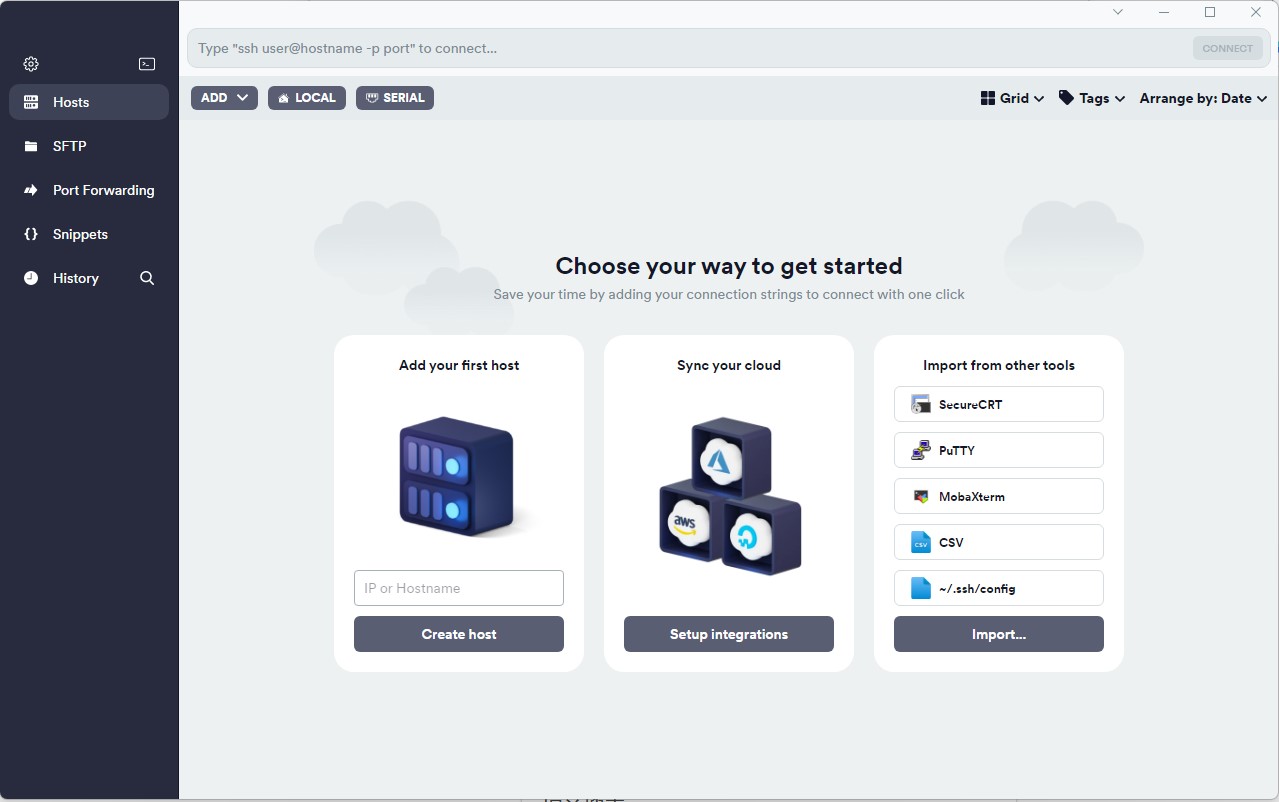Expand the Tags filter dropdown
The width and height of the screenshot is (1279, 802).
point(1092,98)
